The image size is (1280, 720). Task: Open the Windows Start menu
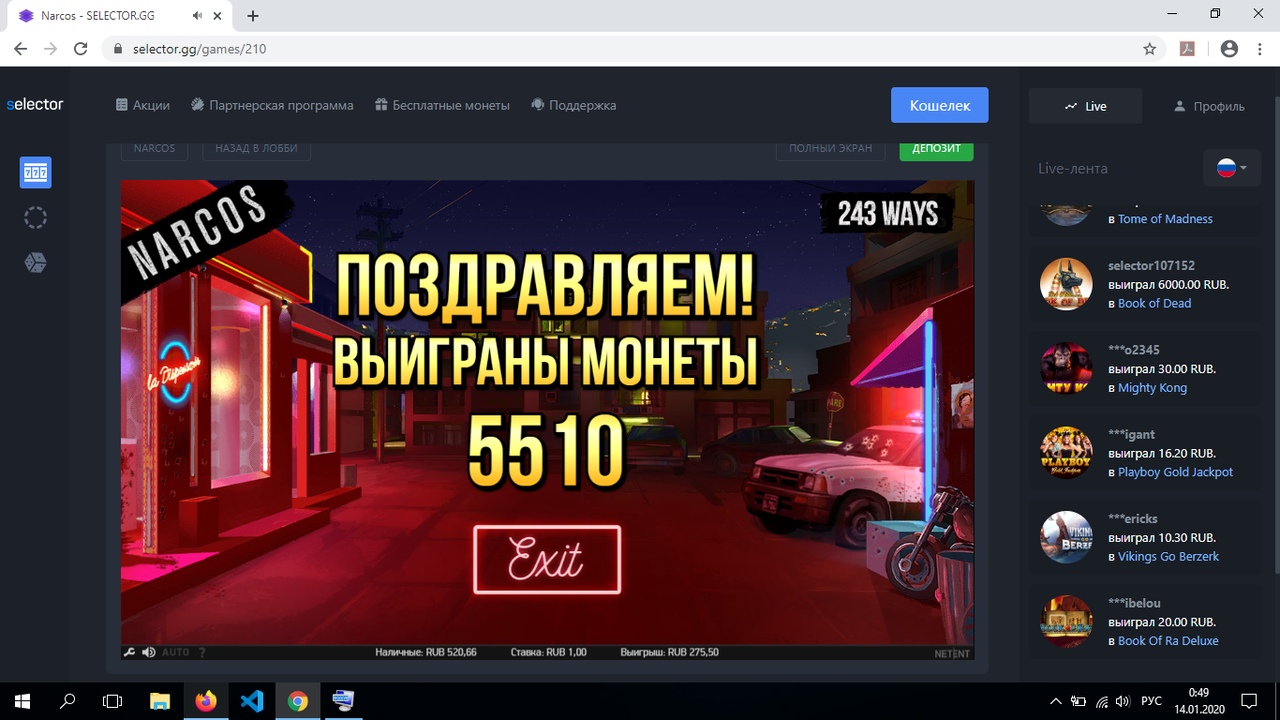click(x=22, y=701)
